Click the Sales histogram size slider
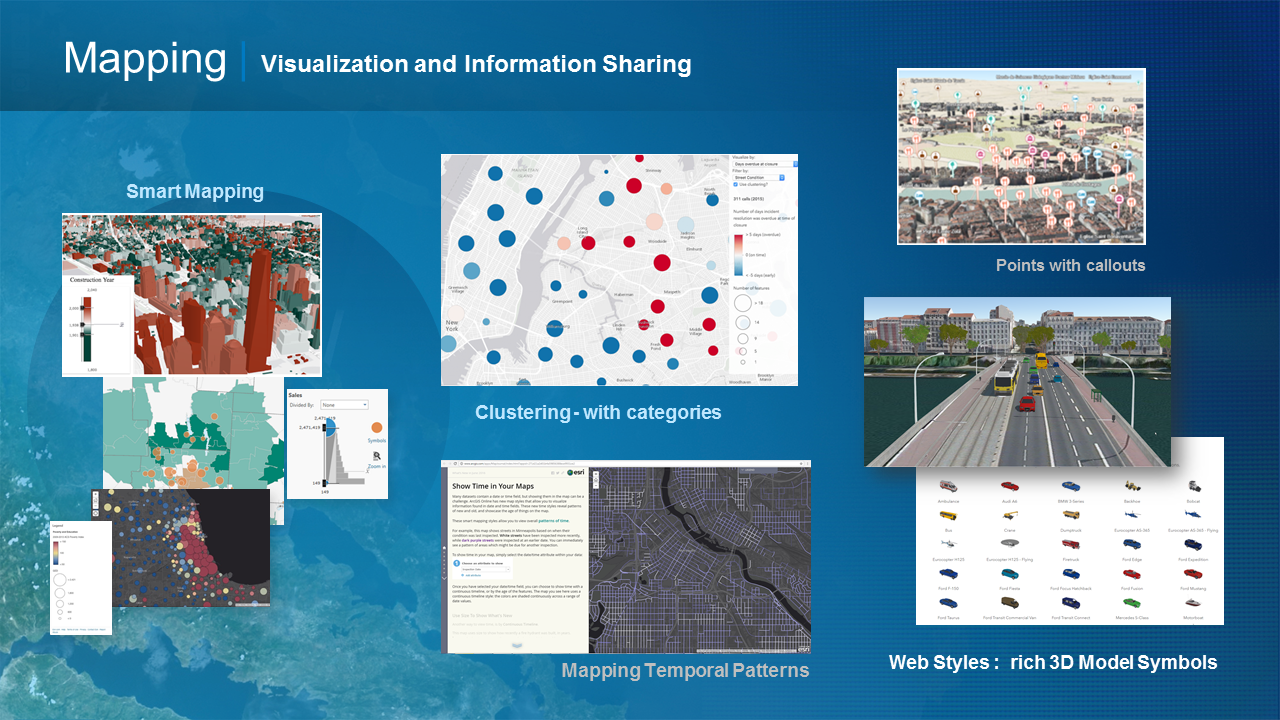This screenshot has width=1280, height=720. 325,455
